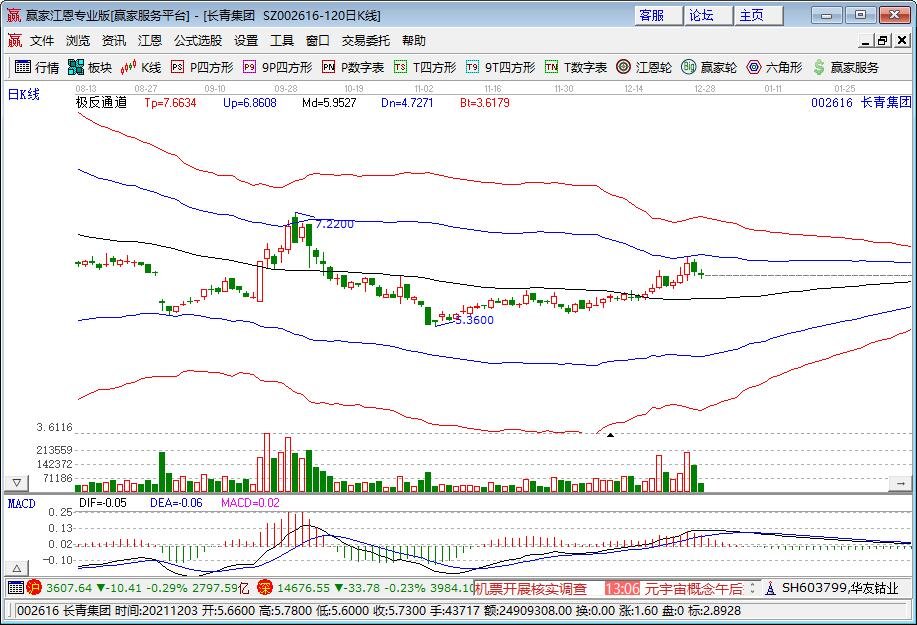917x625 pixels.
Task: Click the 主页 homepage button
Action: [x=759, y=15]
